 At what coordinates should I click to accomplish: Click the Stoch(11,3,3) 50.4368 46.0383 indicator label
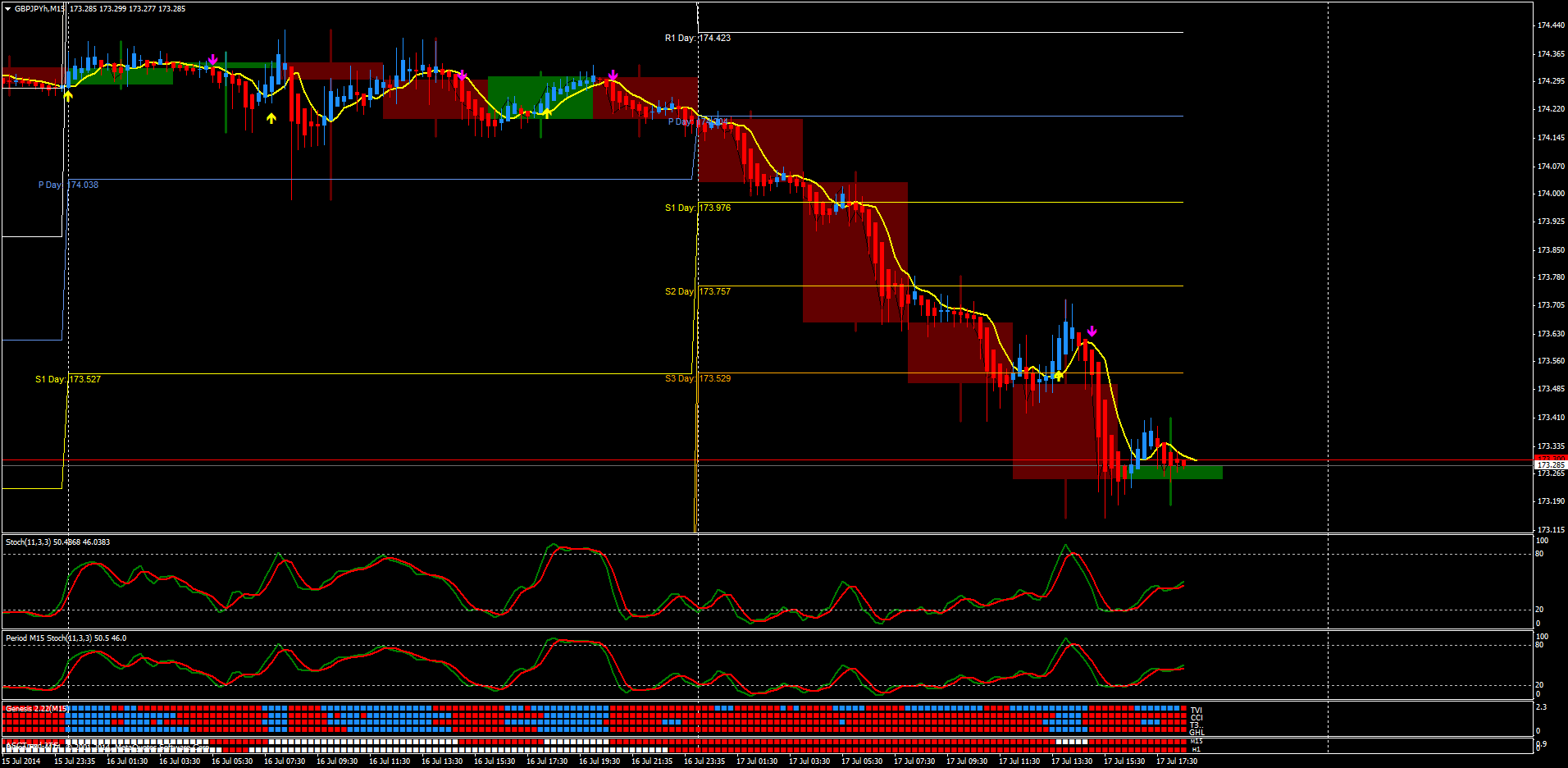pos(57,542)
